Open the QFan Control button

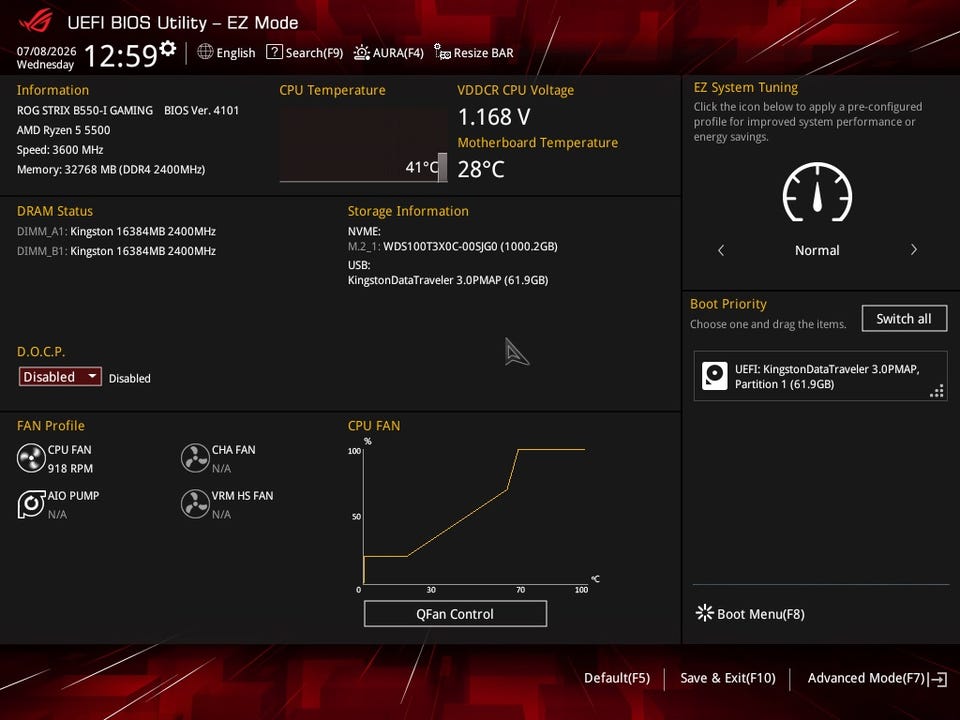point(455,613)
